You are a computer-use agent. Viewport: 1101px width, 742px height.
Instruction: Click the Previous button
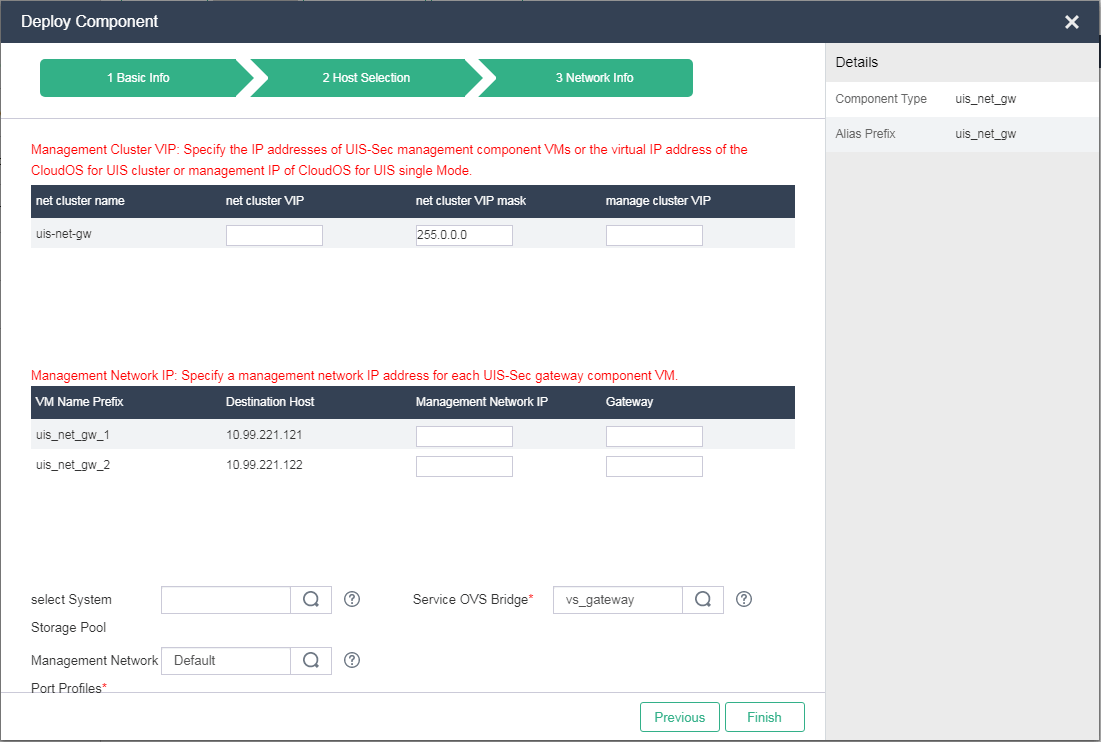[x=679, y=716]
